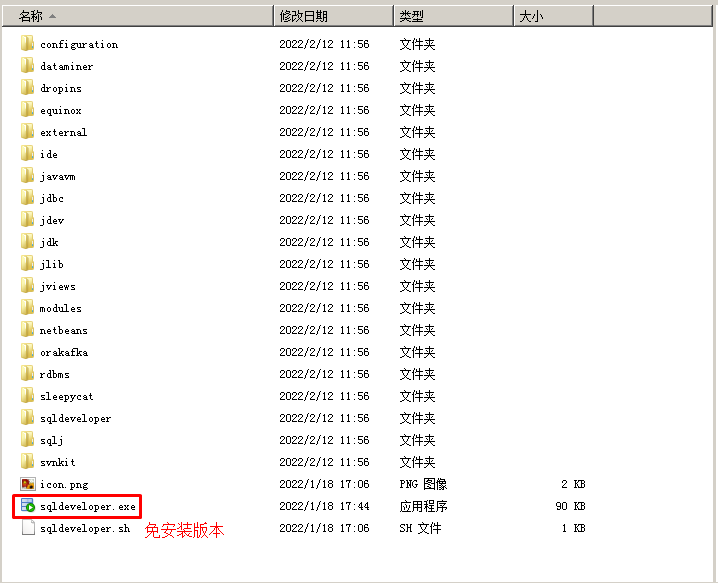The height and width of the screenshot is (583, 718).
Task: Click the icon.png image file icon
Action: click(28, 484)
